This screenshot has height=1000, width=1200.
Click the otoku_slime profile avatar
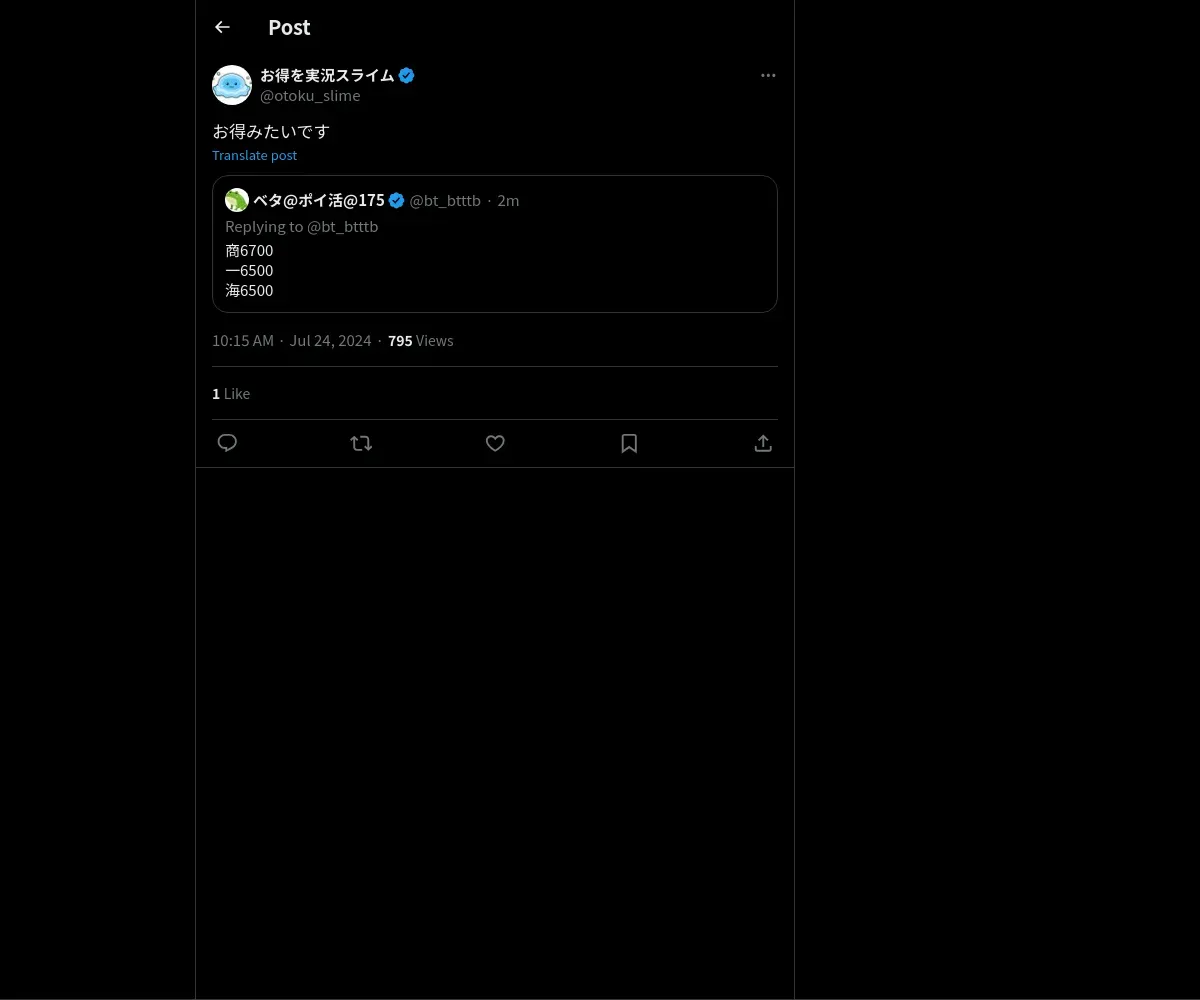pos(232,85)
